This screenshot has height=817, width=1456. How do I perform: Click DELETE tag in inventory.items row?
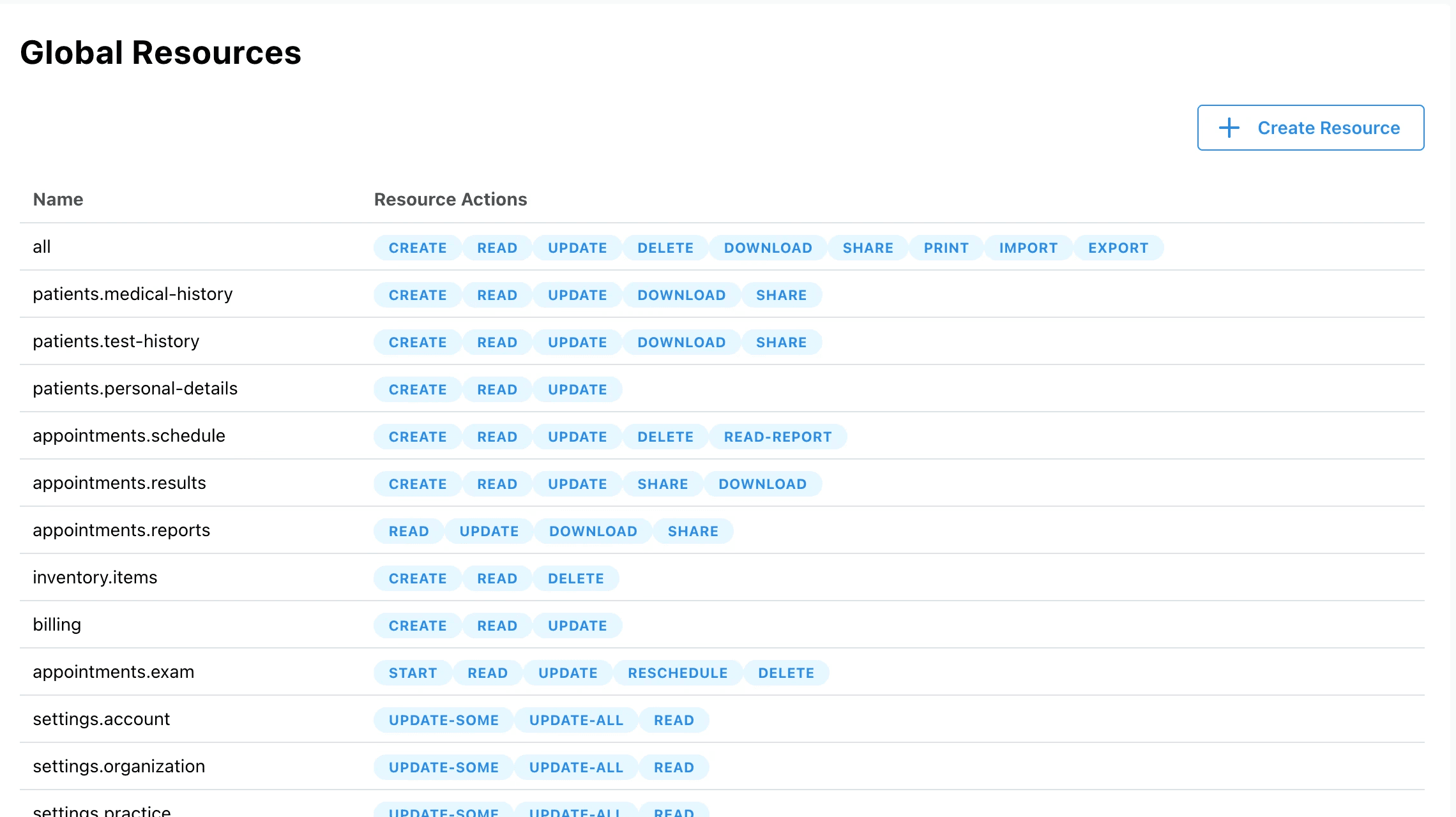575,578
